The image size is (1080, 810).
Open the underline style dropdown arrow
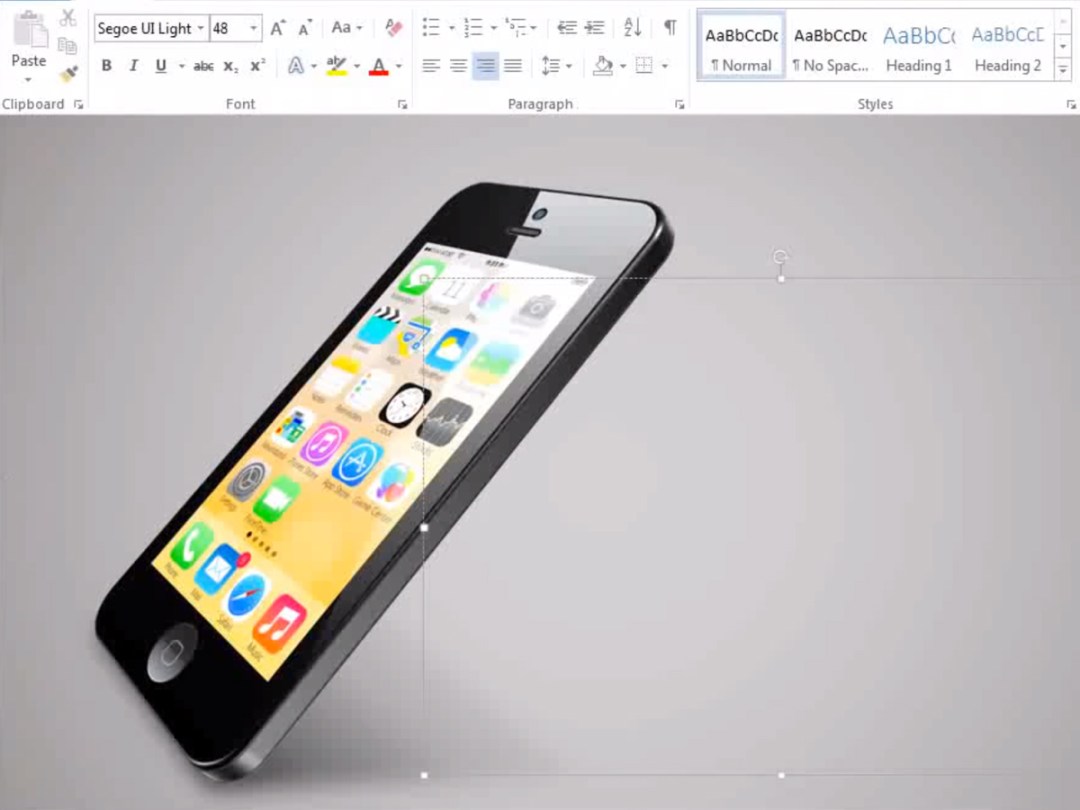pos(182,66)
